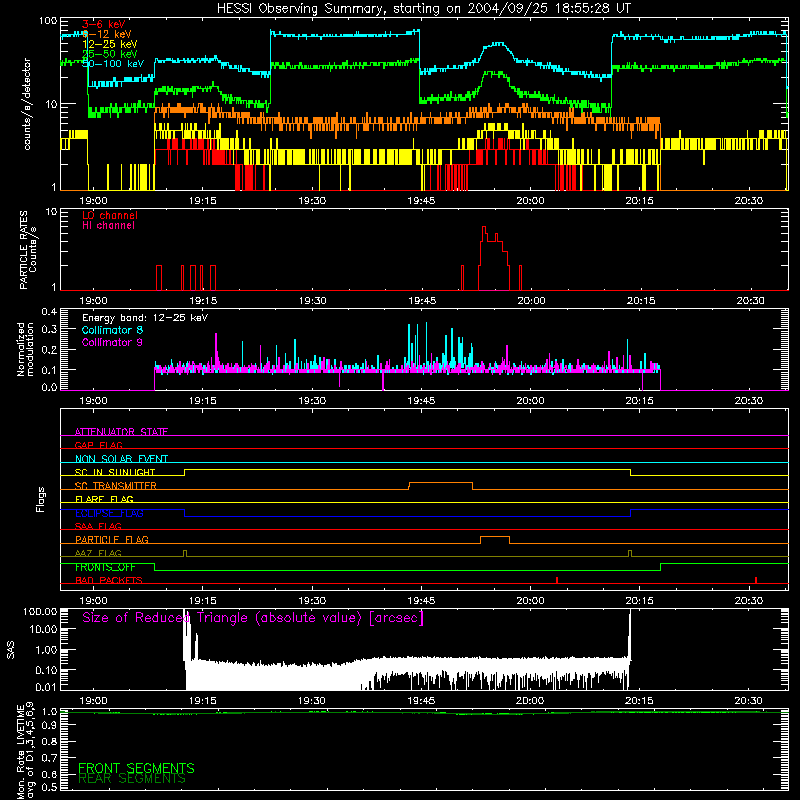Click the SC_TRANSMITTER flag label
800x800 pixels.
pos(116,485)
